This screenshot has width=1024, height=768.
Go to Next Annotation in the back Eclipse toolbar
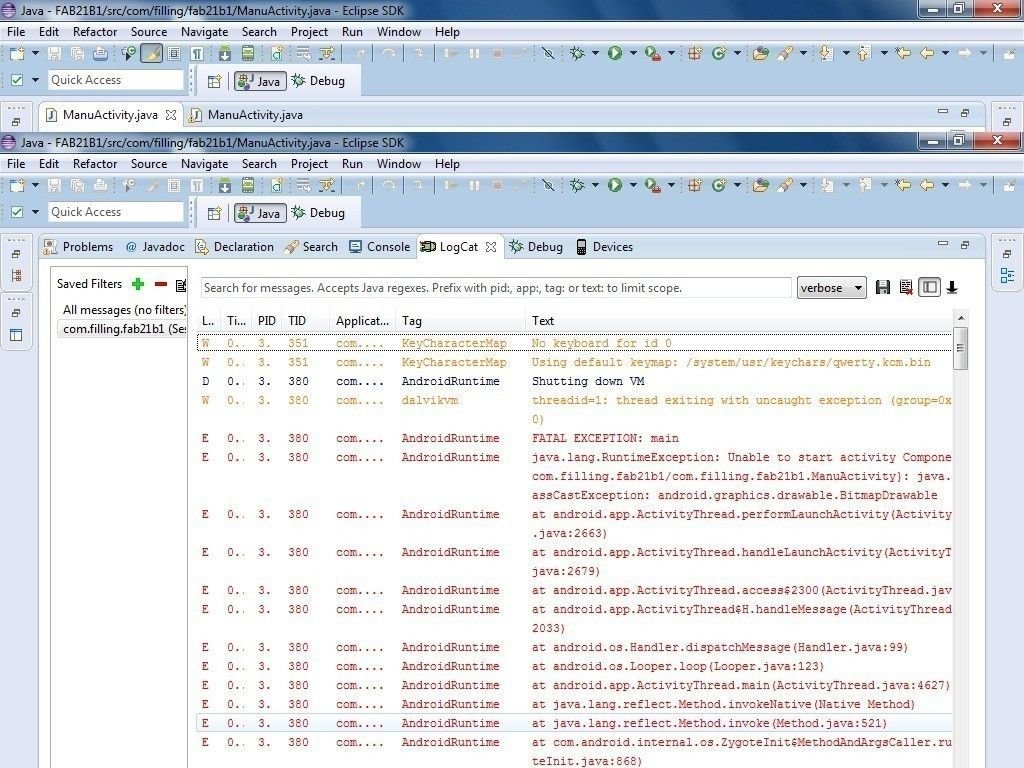click(826, 54)
